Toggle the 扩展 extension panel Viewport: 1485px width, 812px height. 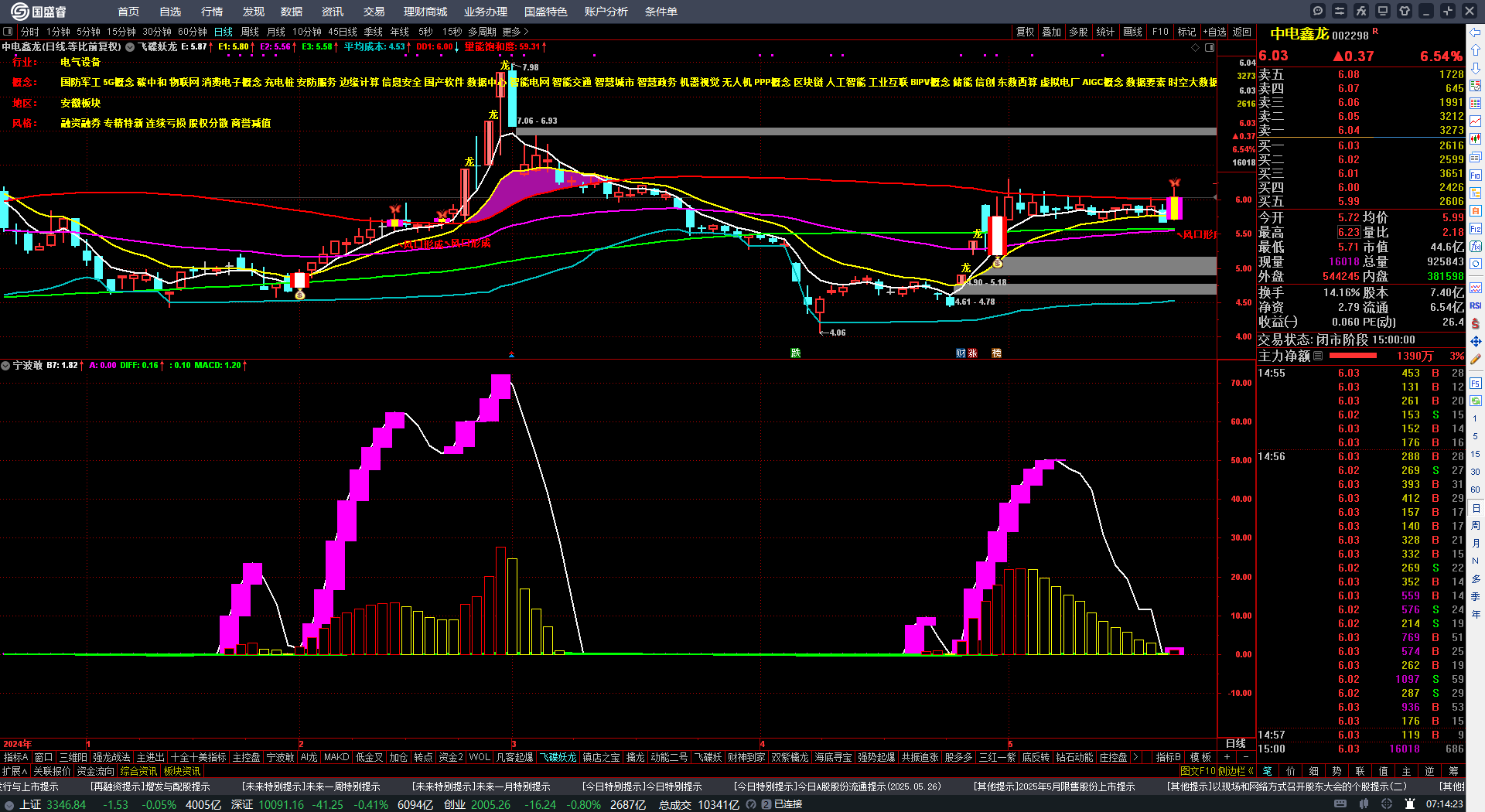point(15,771)
